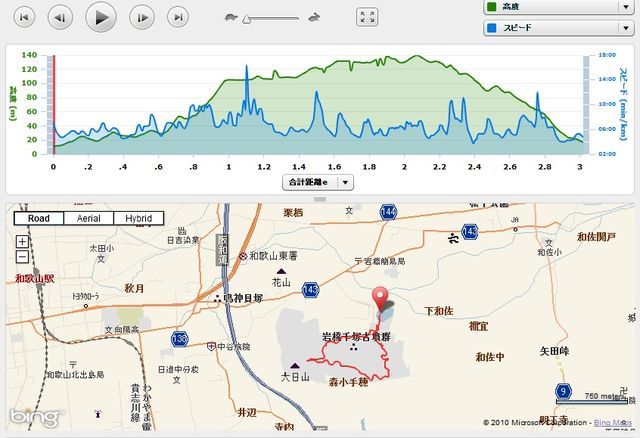640x438 pixels.
Task: Click the turtle slow-speed icon
Action: pyautogui.click(x=231, y=17)
